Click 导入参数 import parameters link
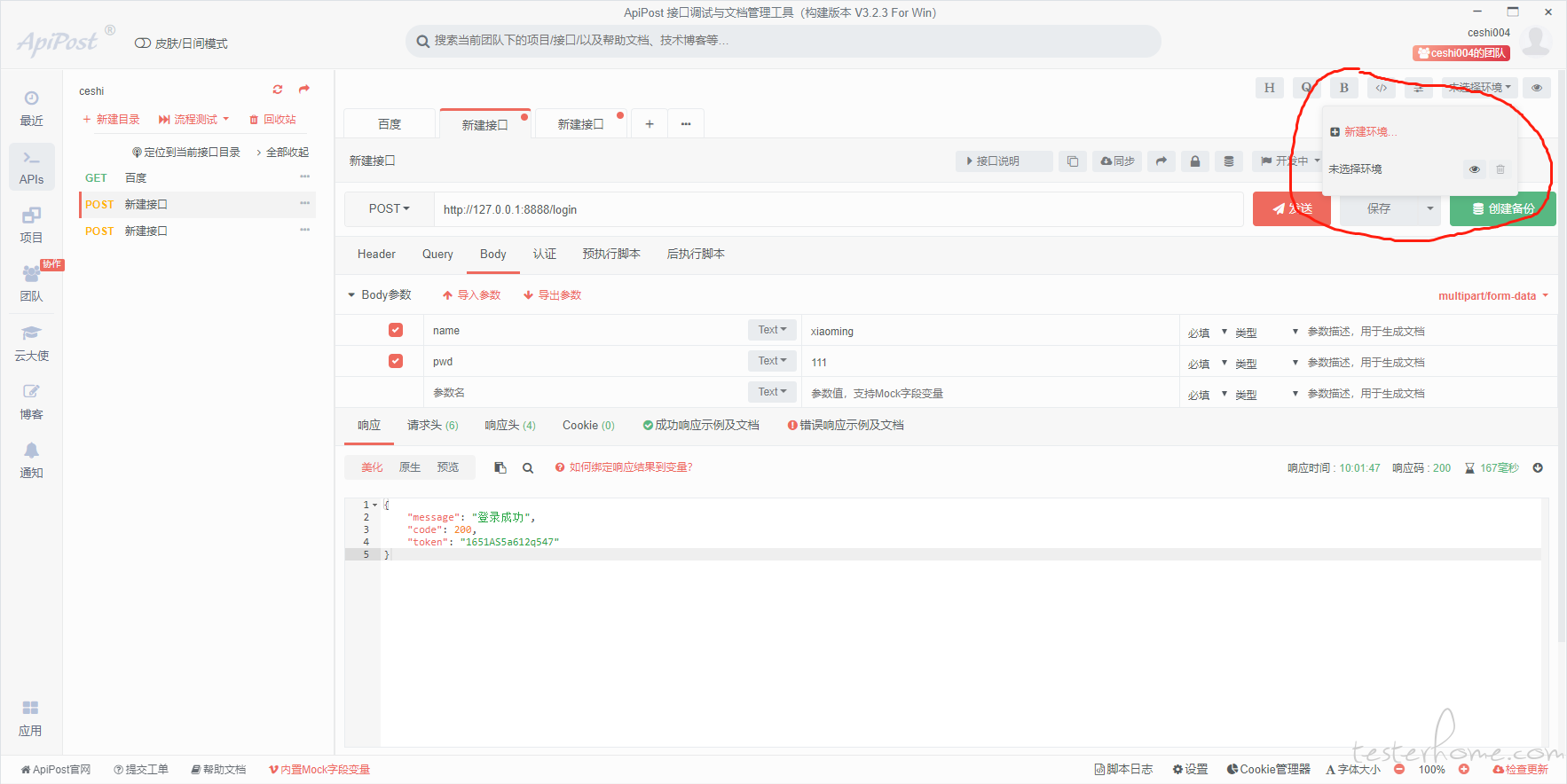Viewport: 1567px width, 784px height. tap(471, 295)
